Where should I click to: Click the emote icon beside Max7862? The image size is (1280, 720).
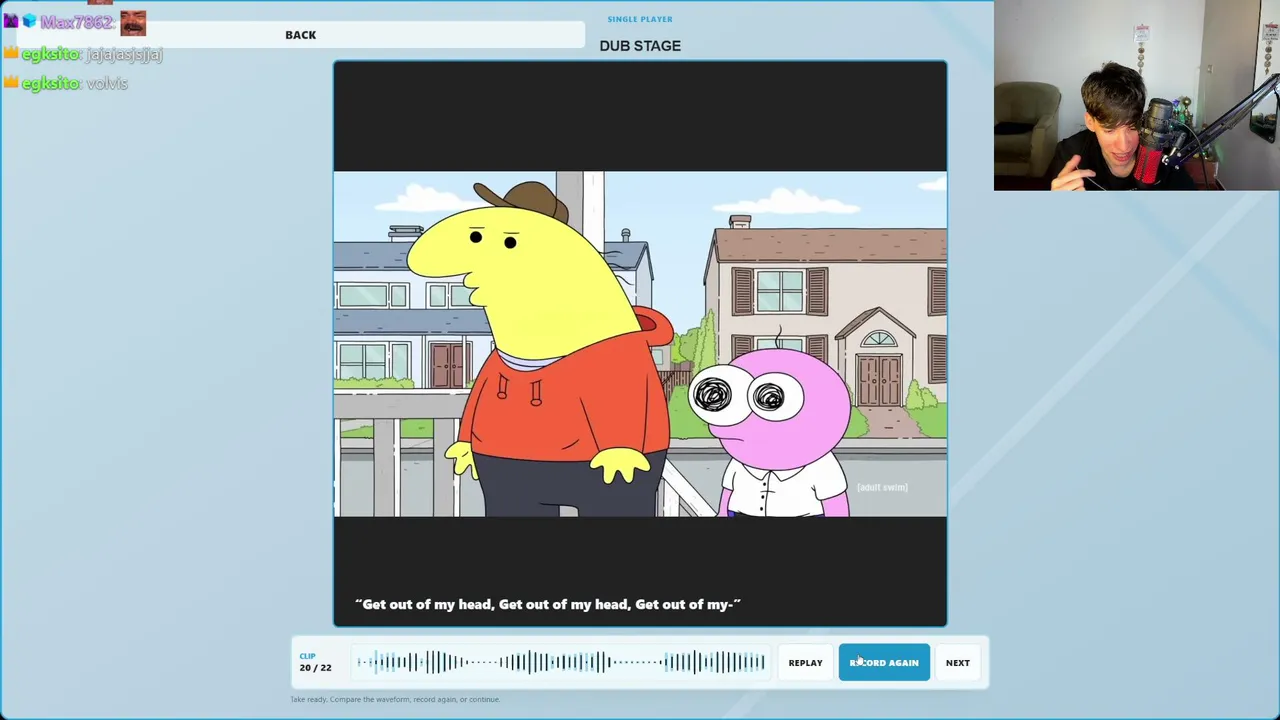point(133,22)
